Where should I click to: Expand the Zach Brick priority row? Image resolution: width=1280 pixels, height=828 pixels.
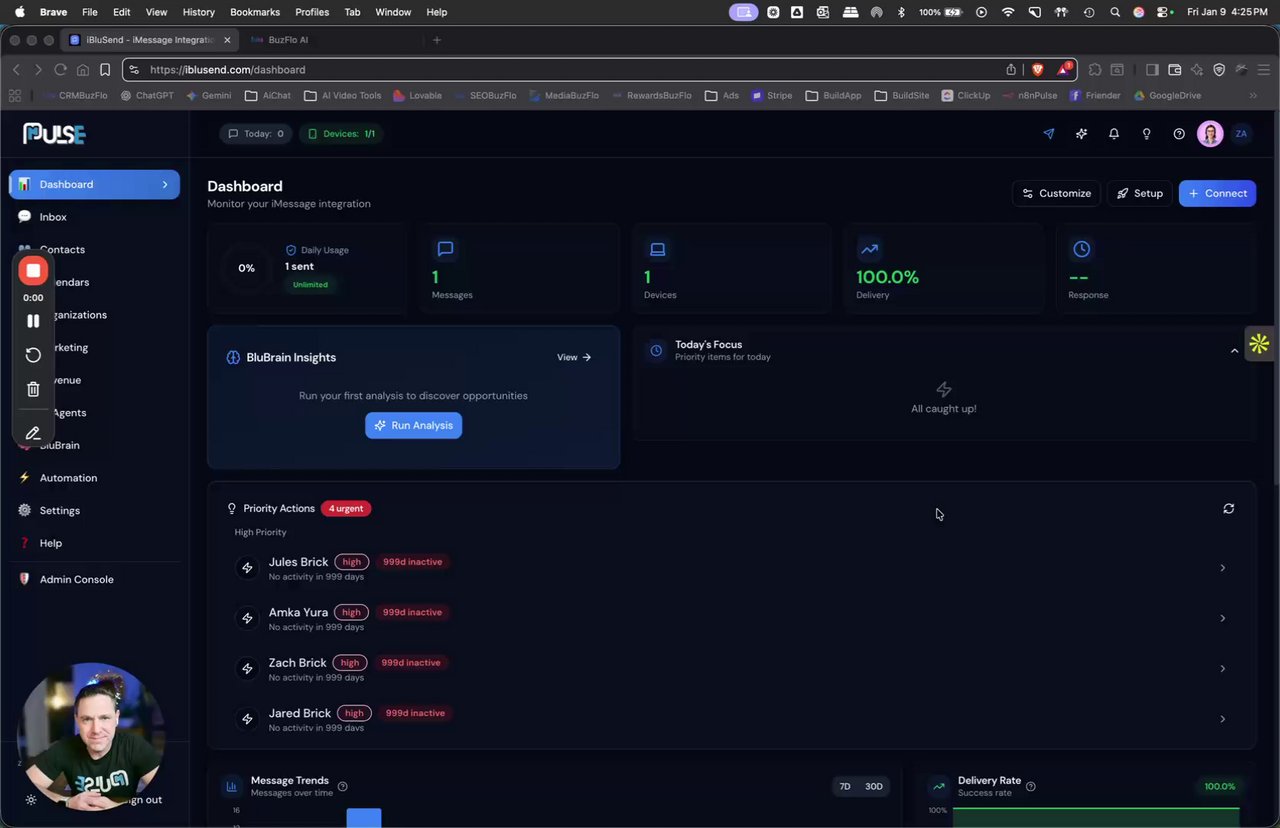[x=1222, y=669]
